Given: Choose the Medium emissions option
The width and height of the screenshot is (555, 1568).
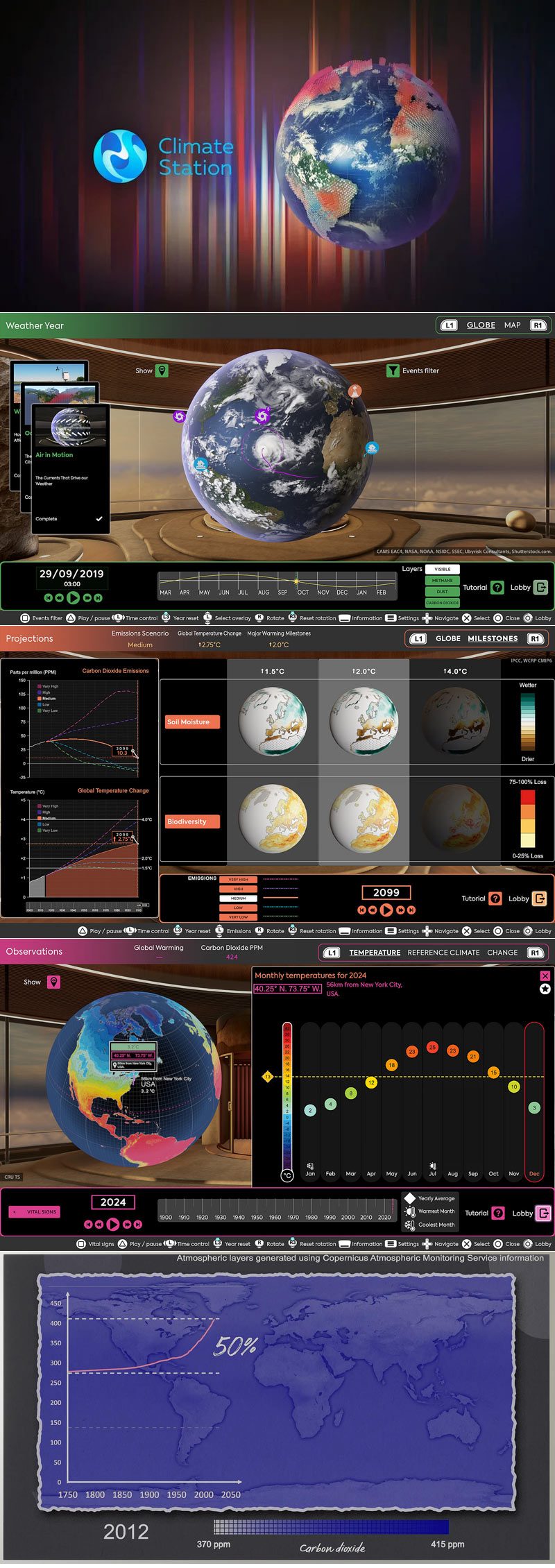Looking at the screenshot, I should pyautogui.click(x=239, y=898).
